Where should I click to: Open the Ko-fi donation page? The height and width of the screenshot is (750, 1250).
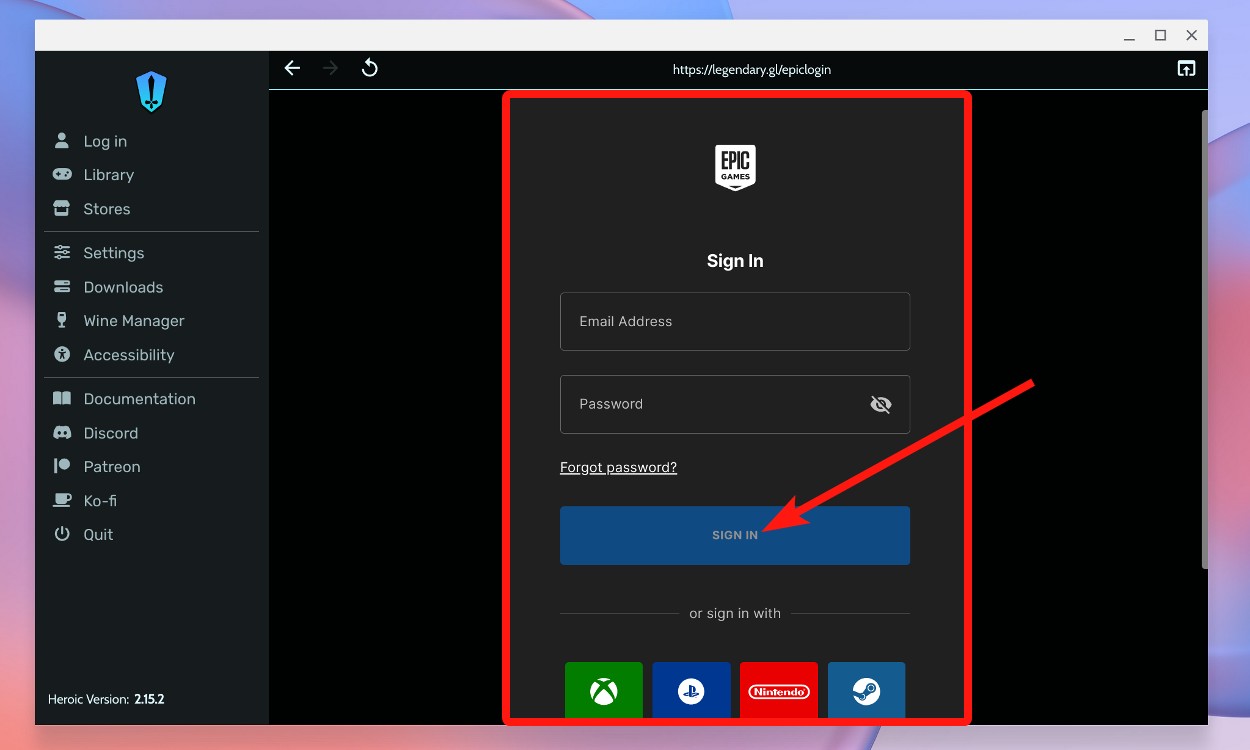coord(101,500)
